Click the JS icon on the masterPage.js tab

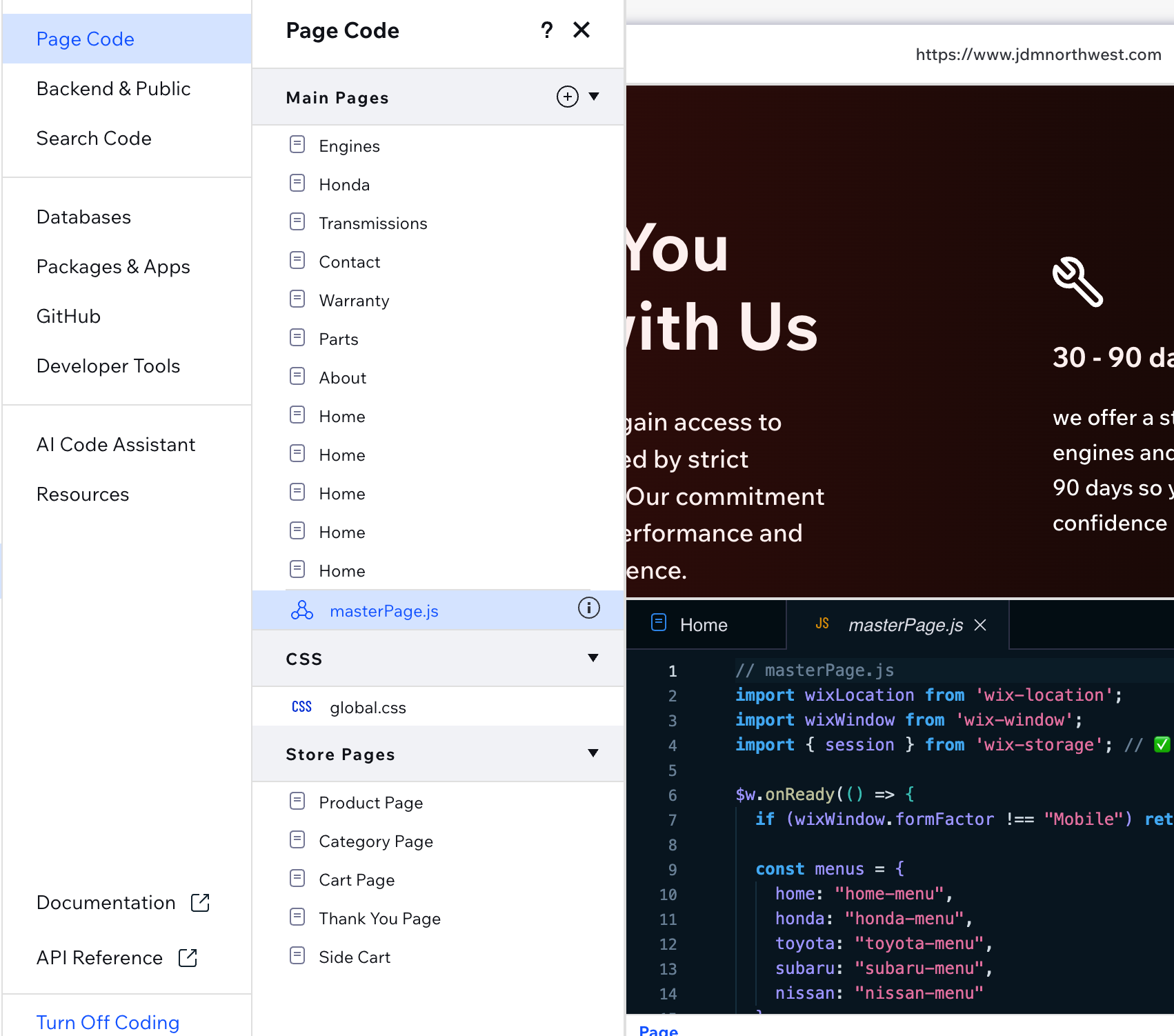pyautogui.click(x=822, y=623)
